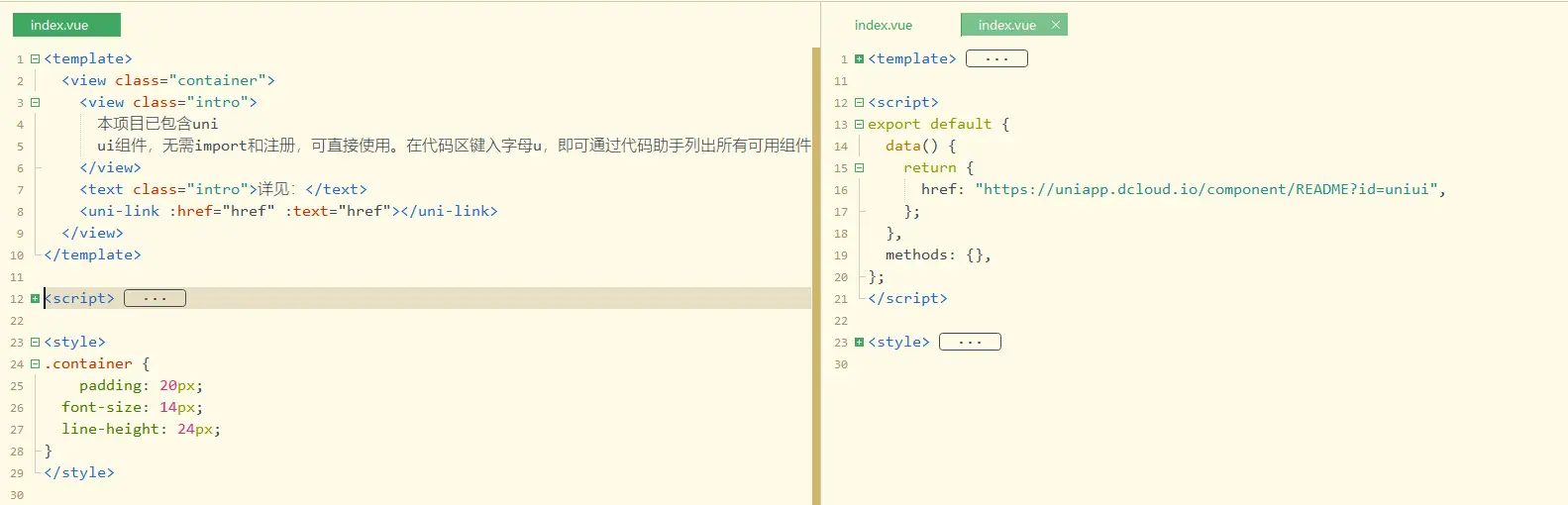Click the <view class="container"> line
This screenshot has width=1568, height=505.
tap(168, 80)
